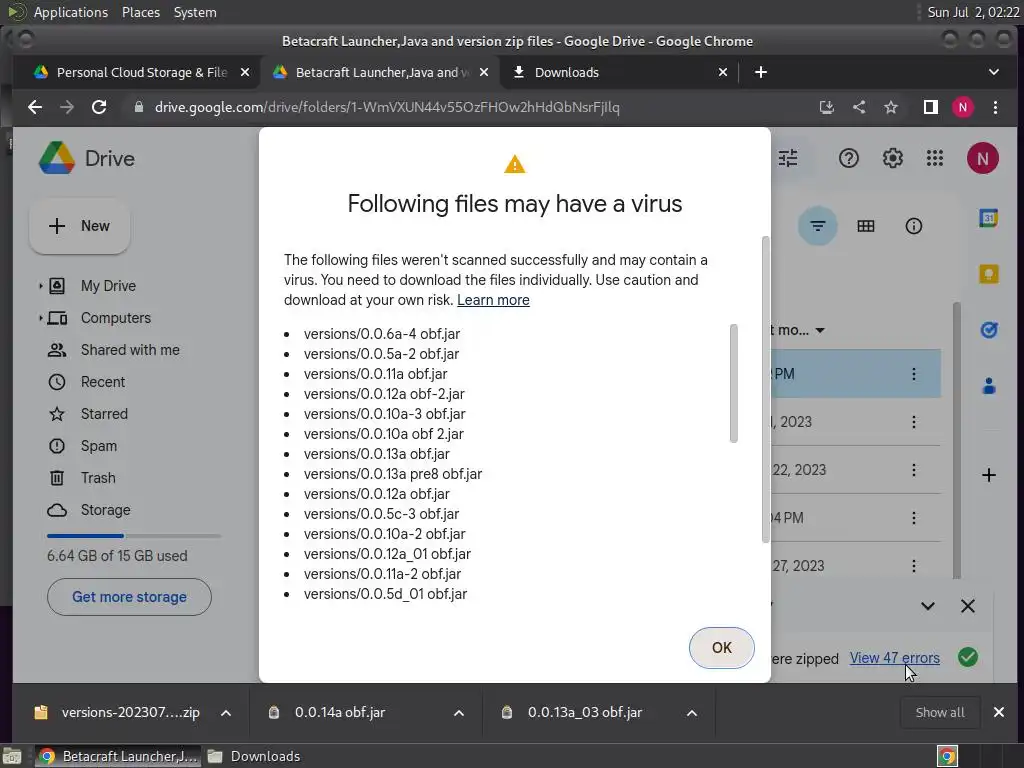Viewport: 1024px width, 768px height.
Task: Open Google account N avatar
Action: click(982, 158)
